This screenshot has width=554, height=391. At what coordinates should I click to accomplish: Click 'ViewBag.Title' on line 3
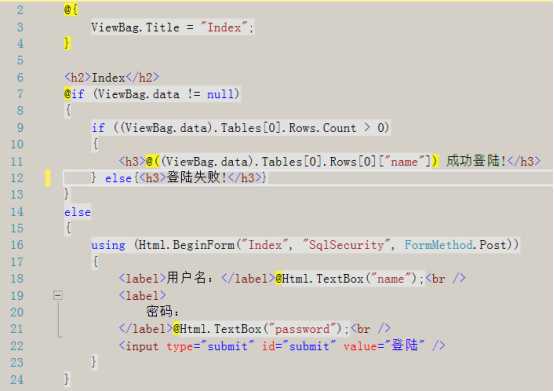[x=135, y=27]
